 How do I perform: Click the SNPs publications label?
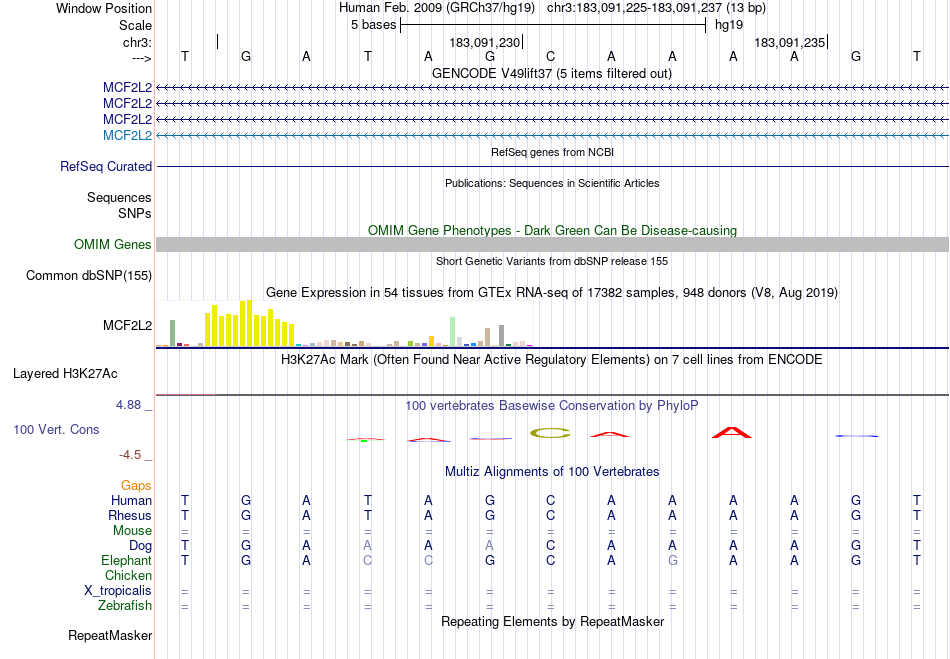tap(135, 213)
